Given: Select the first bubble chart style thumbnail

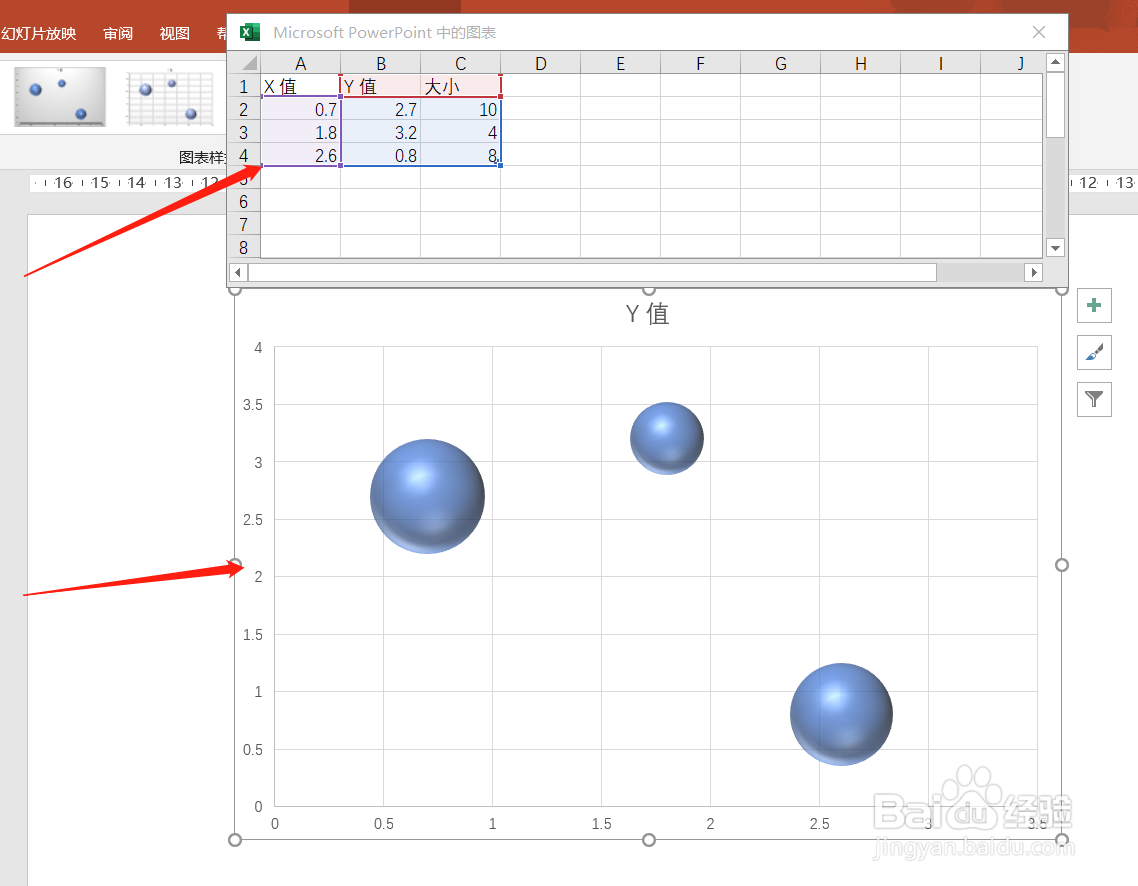Looking at the screenshot, I should point(60,97).
